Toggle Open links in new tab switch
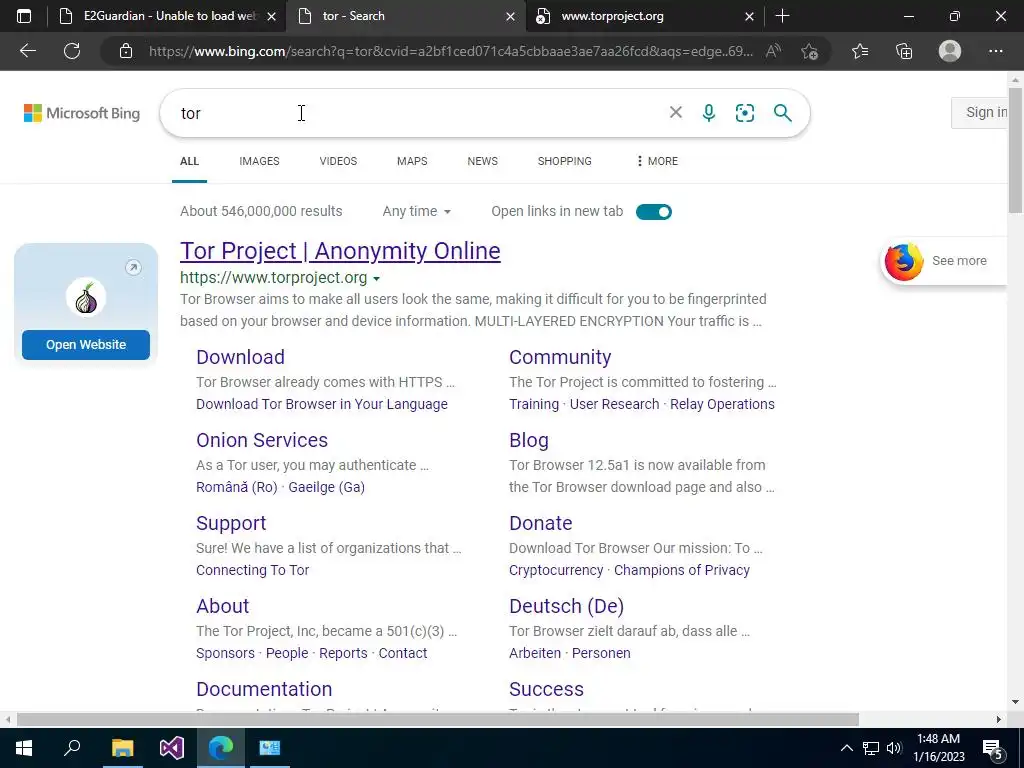The width and height of the screenshot is (1024, 768). point(654,212)
